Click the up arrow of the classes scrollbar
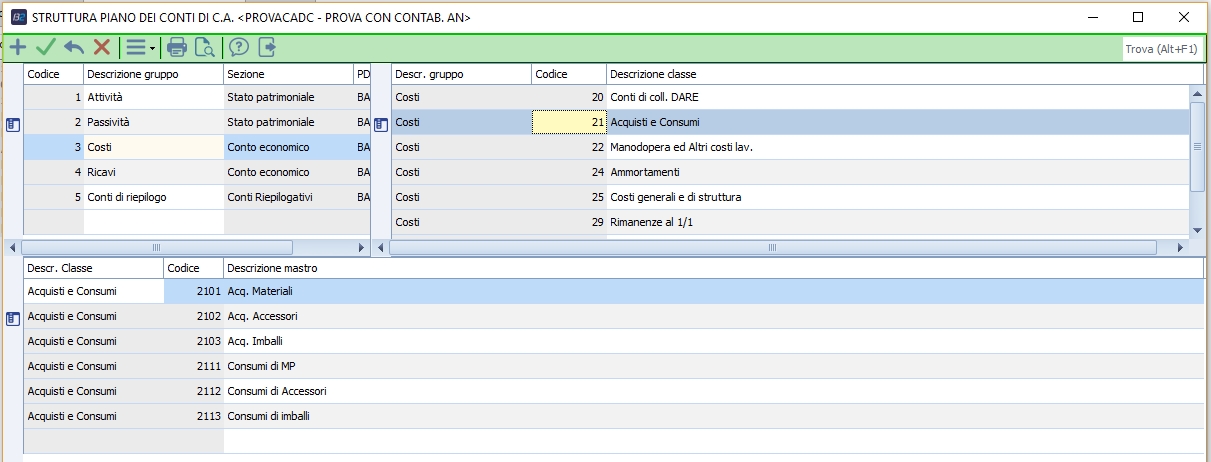This screenshot has height=462, width=1211. (1197, 94)
